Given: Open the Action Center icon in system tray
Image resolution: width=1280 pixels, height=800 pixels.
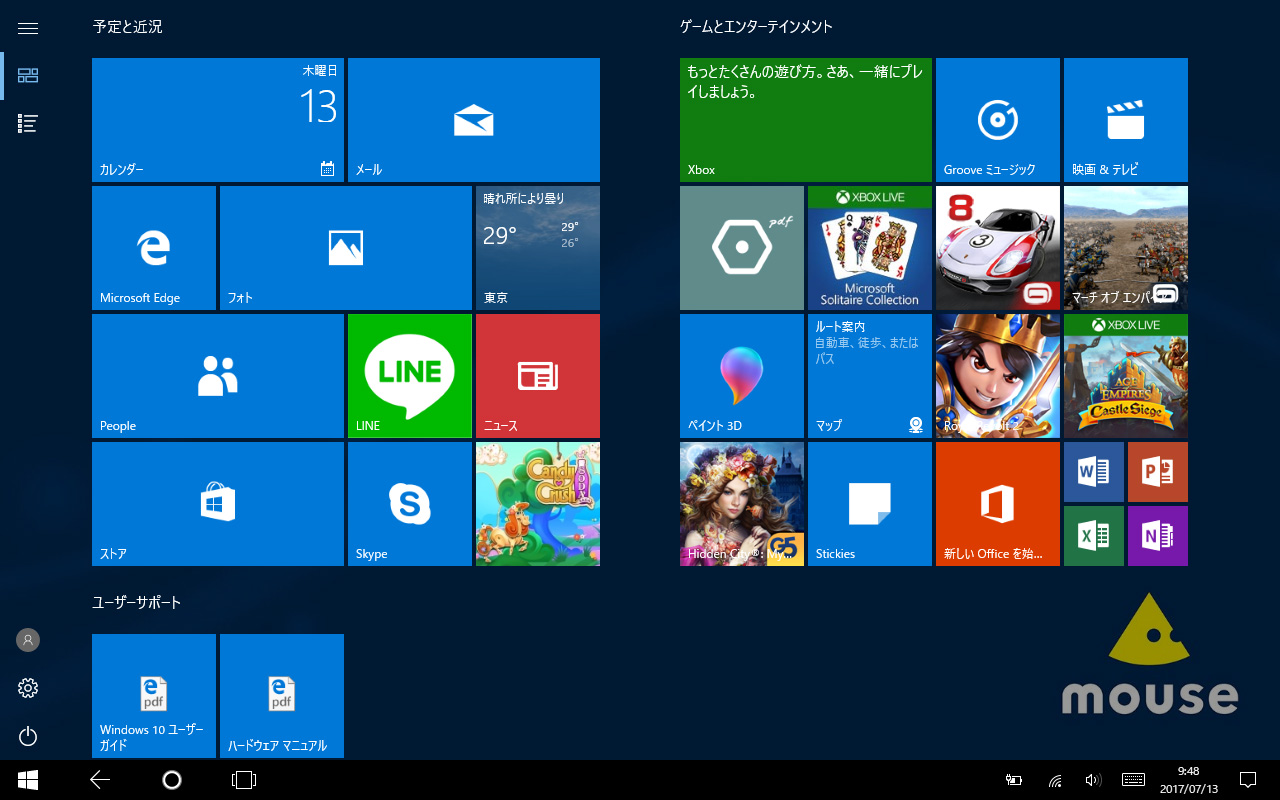Looking at the screenshot, I should (1247, 779).
